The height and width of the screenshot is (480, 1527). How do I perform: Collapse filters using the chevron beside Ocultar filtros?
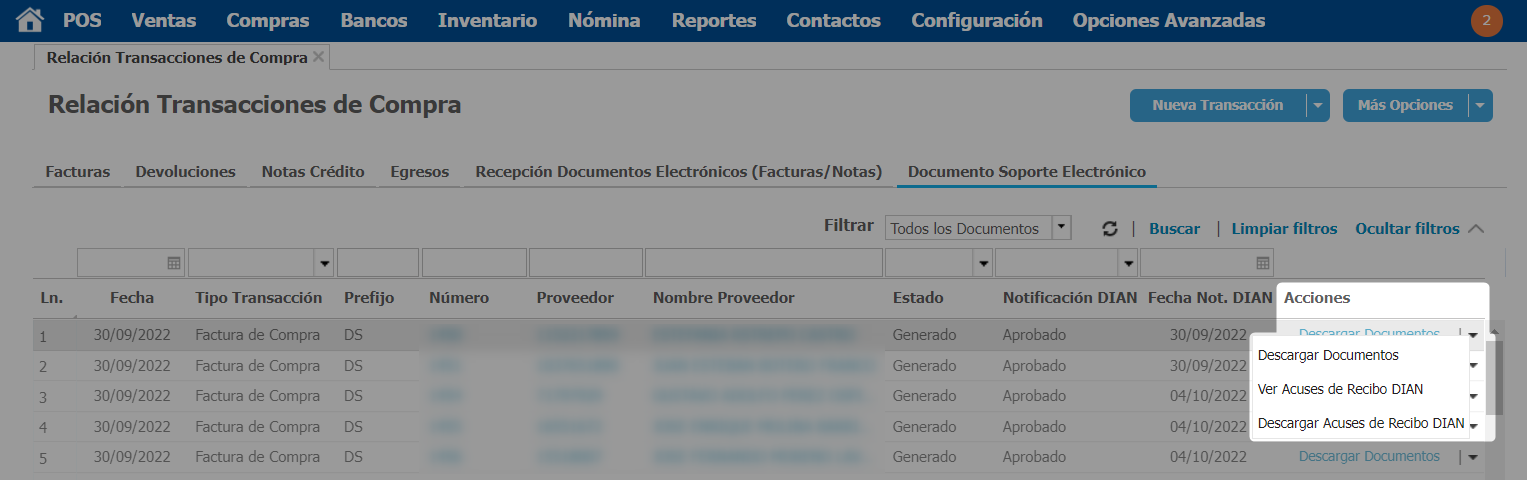click(x=1476, y=229)
